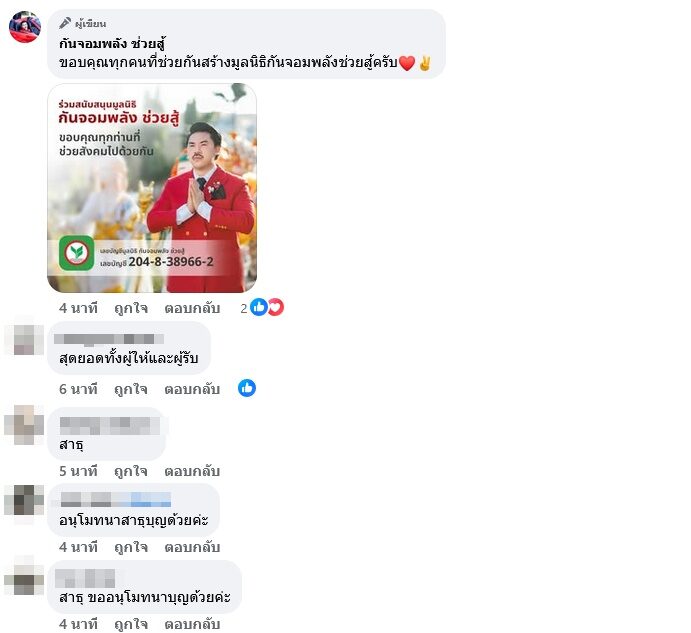Click the reaction count 2 on author's comment
691x633 pixels.
(x=244, y=308)
